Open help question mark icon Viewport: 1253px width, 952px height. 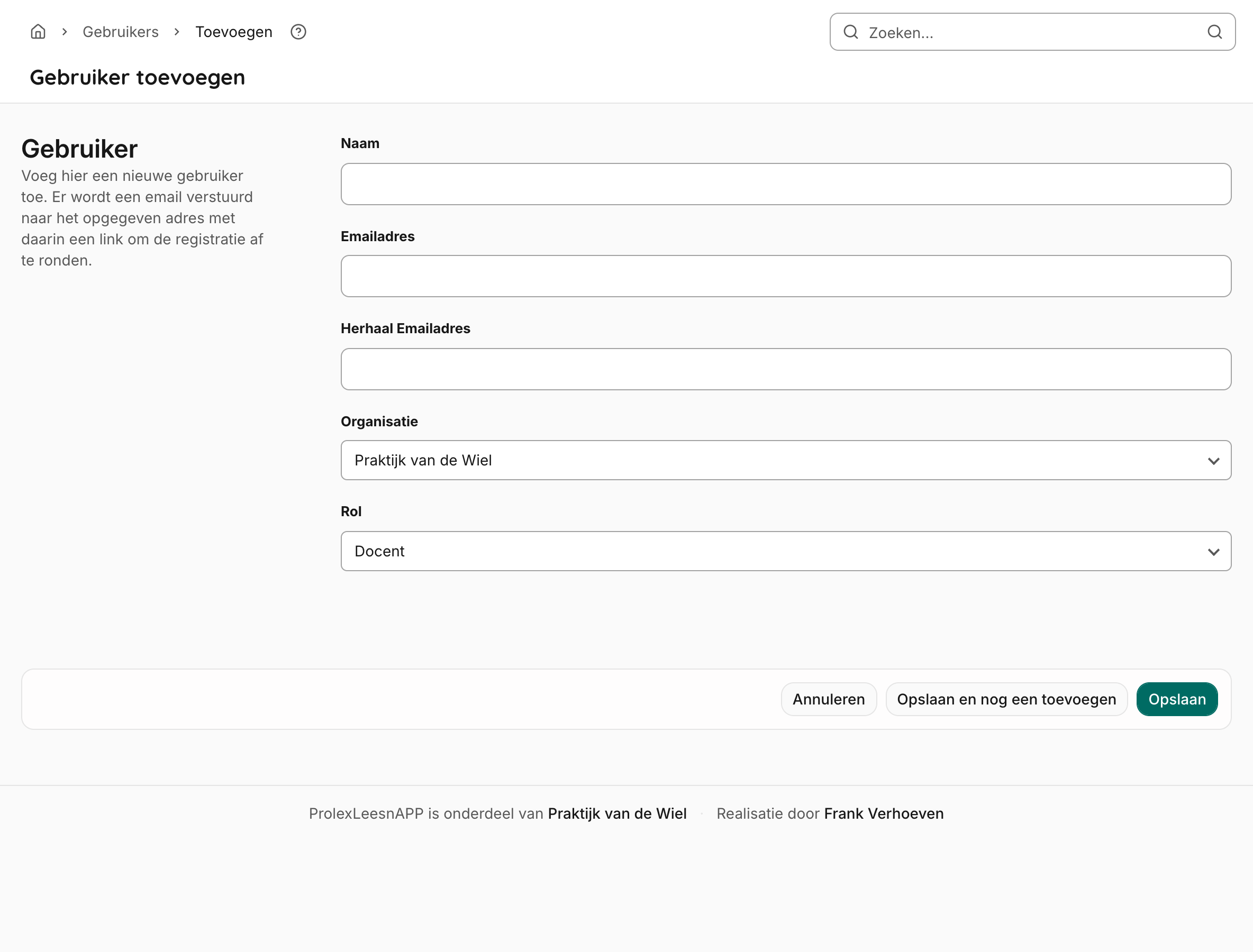(298, 32)
